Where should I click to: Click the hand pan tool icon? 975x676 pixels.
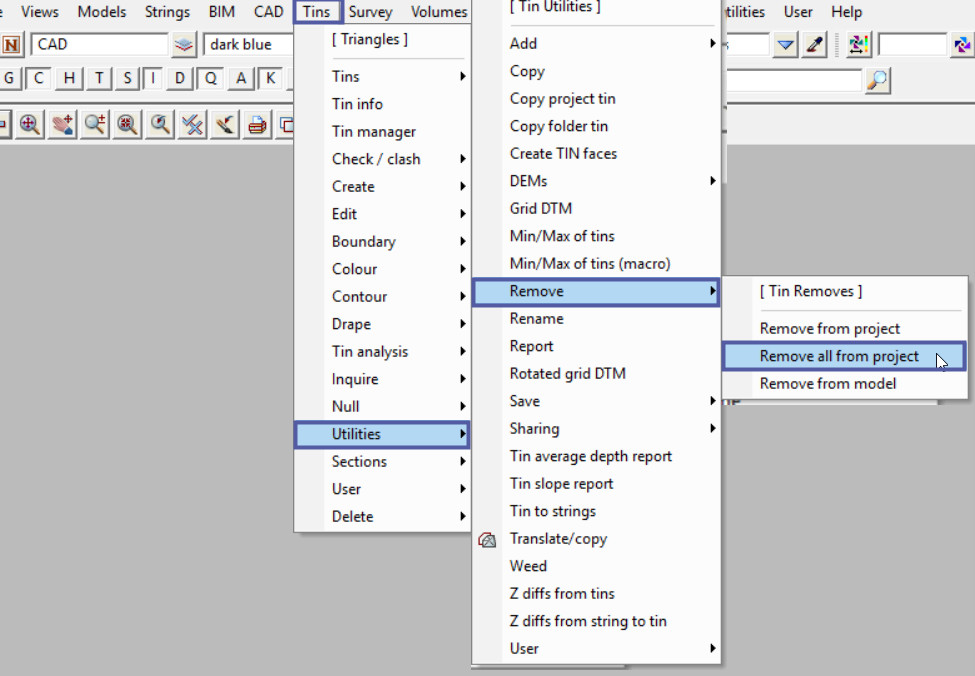(62, 125)
